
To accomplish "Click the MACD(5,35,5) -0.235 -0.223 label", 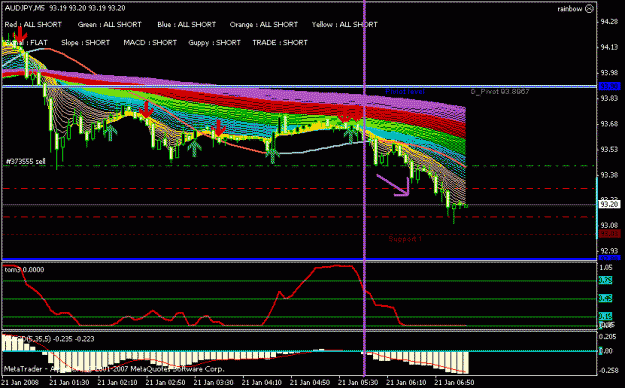I will tap(49, 339).
